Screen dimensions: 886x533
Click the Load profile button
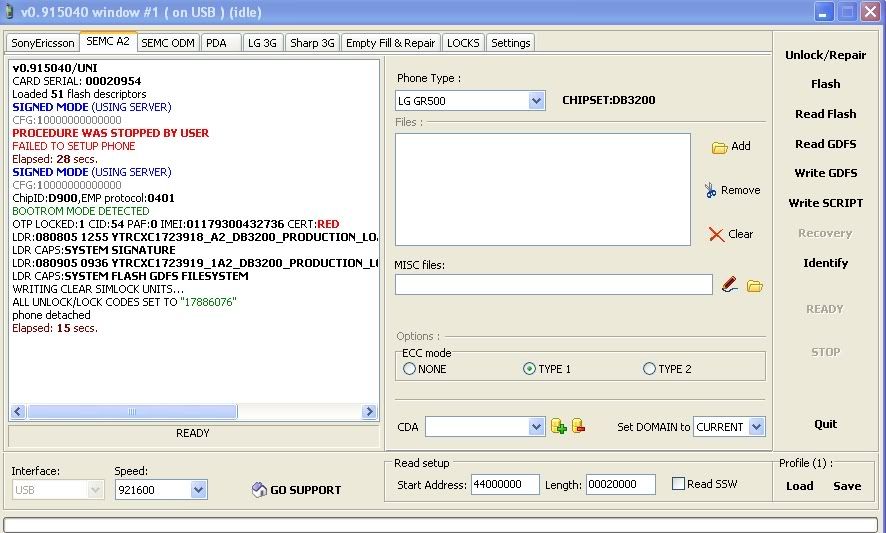pyautogui.click(x=800, y=486)
